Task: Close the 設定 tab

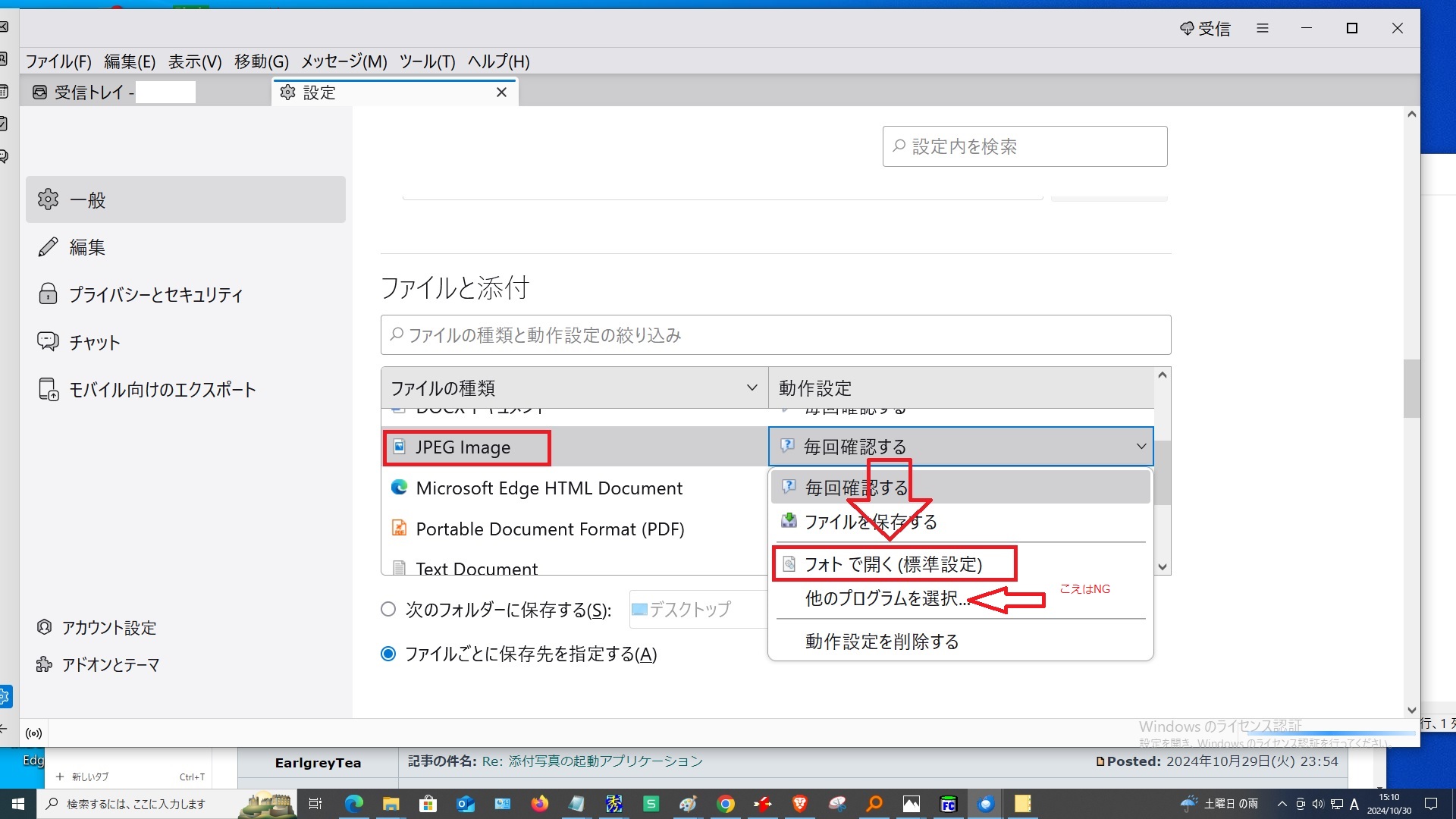Action: 501,93
